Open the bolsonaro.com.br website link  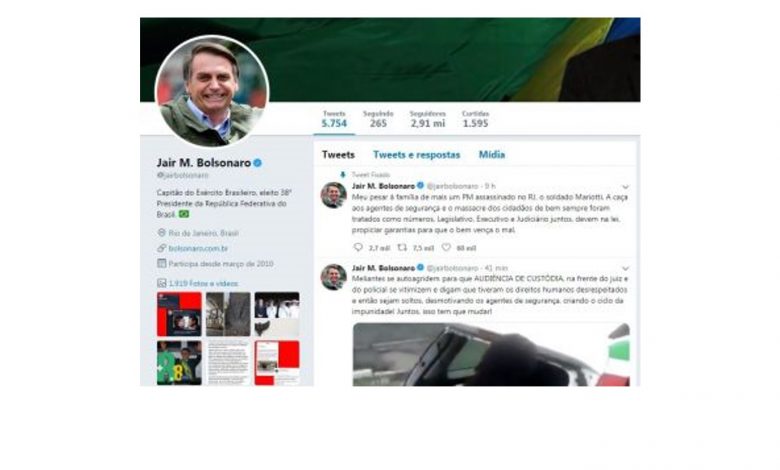pyautogui.click(x=198, y=248)
